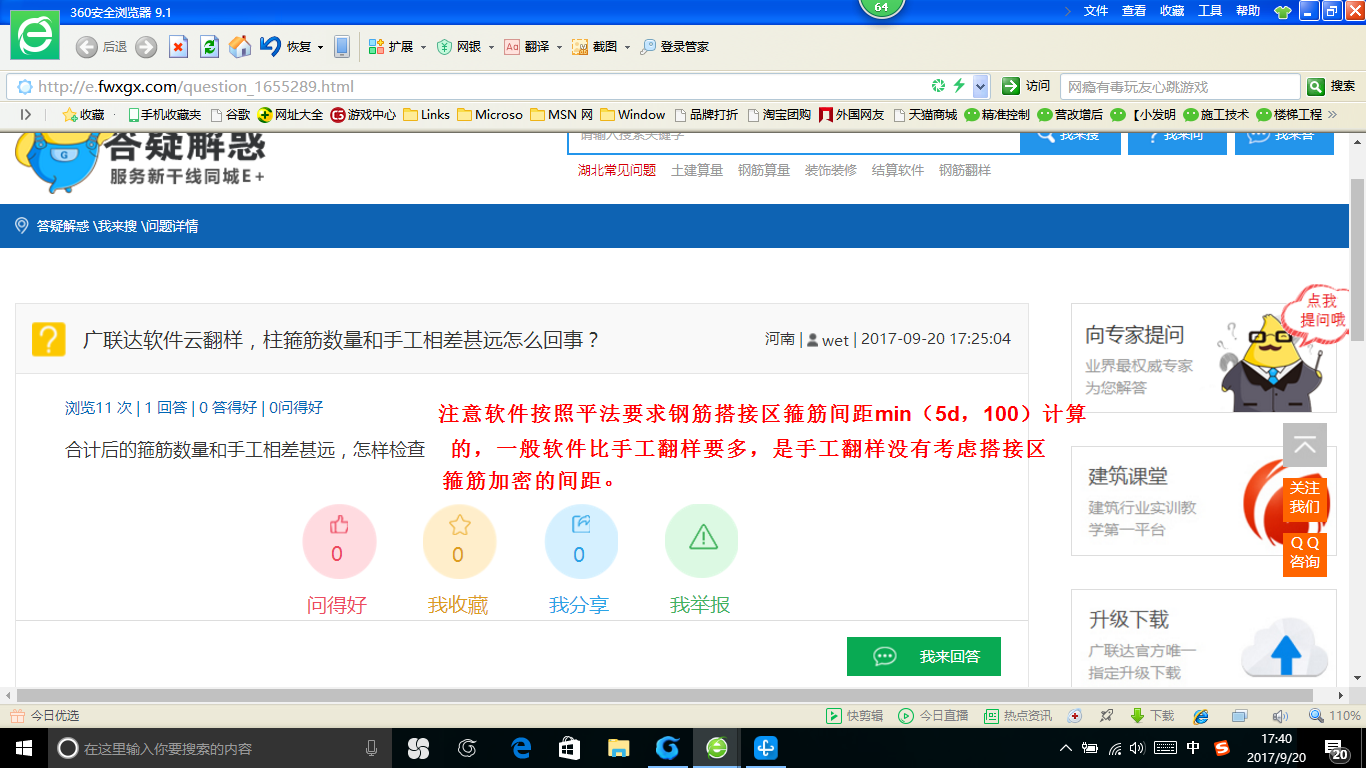Click the orange QQ咨询 button
This screenshot has width=1366, height=768.
tap(1305, 553)
